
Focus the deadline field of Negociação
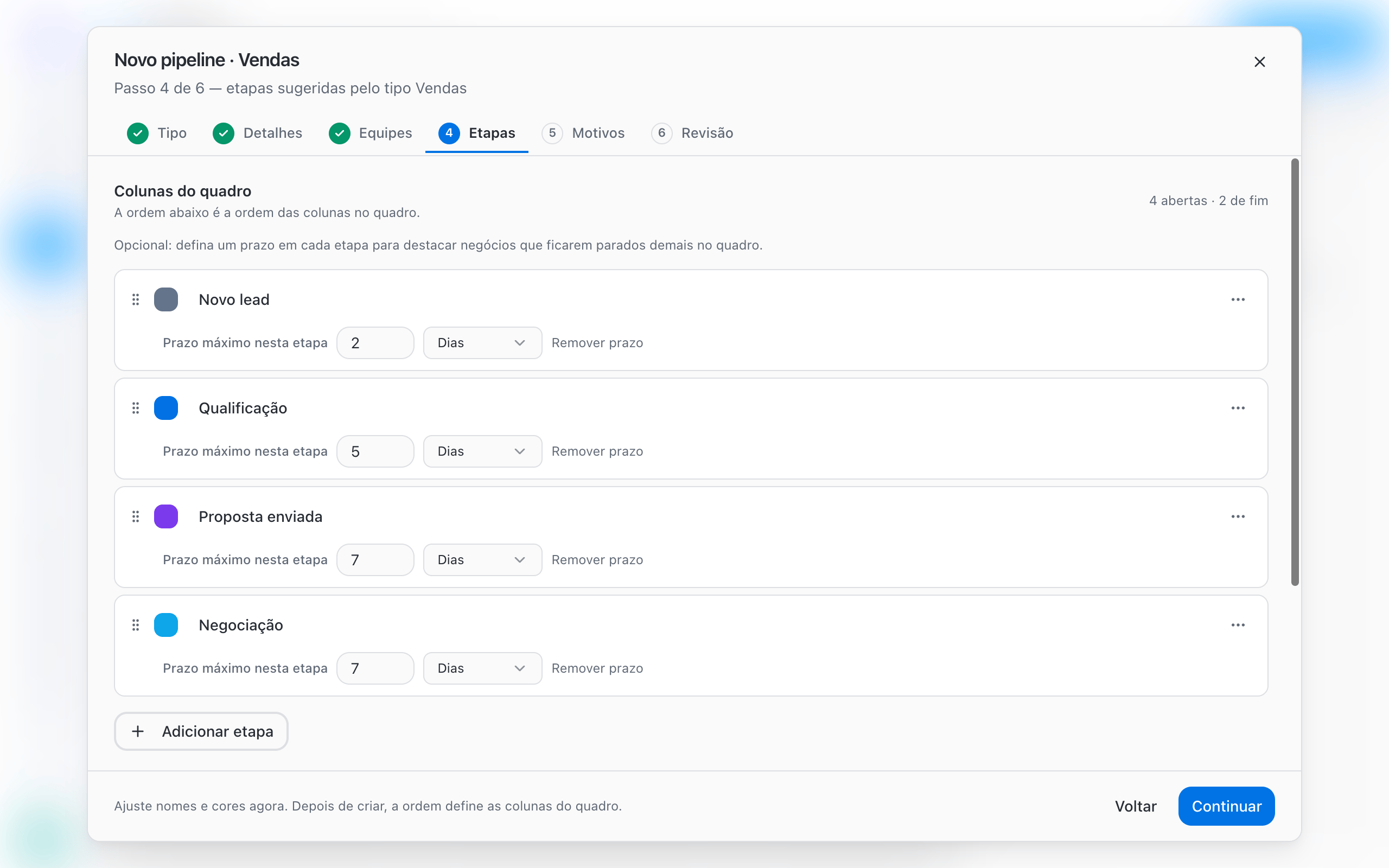[x=375, y=668]
